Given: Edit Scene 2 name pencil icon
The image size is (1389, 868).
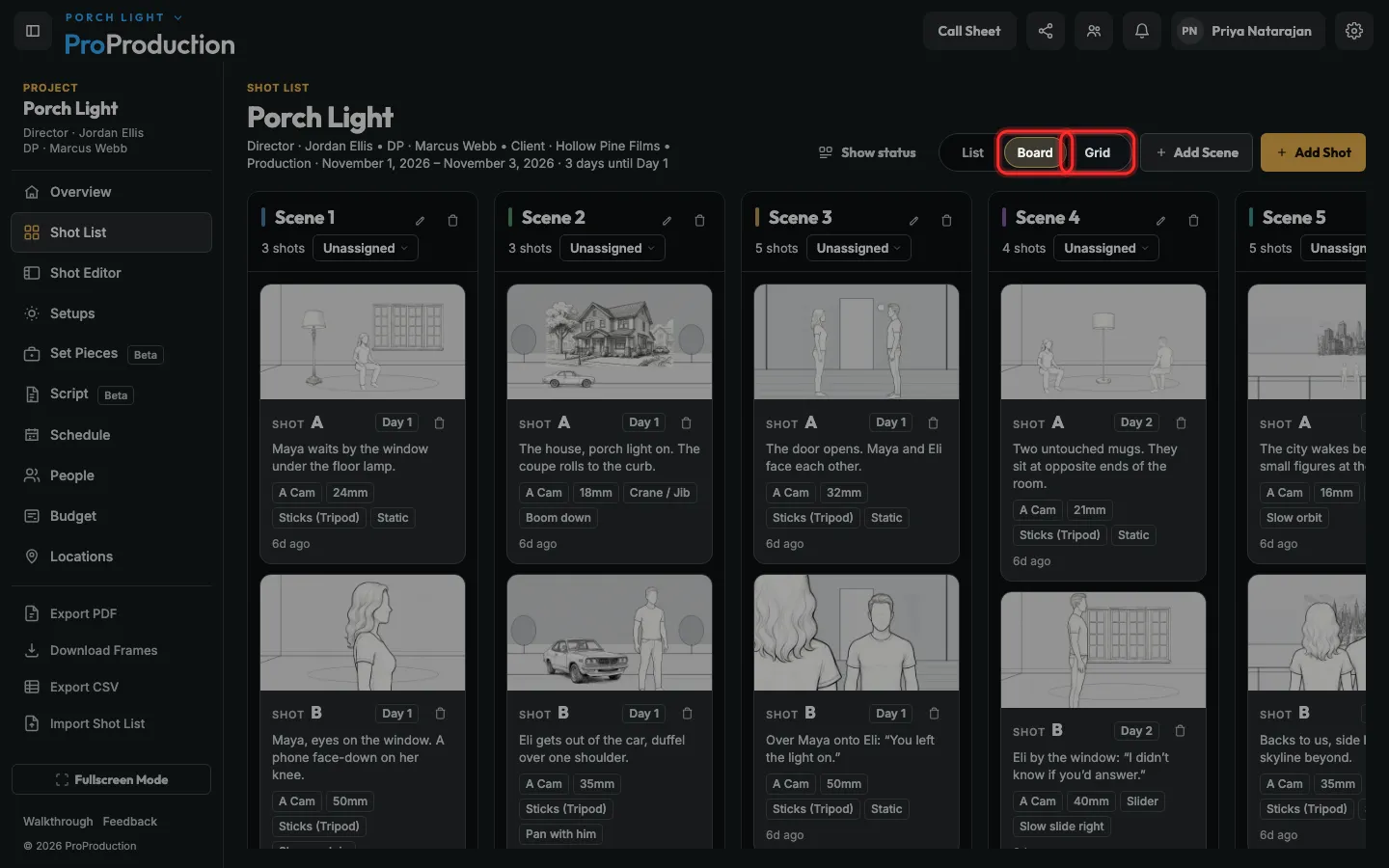Looking at the screenshot, I should pos(667,221).
